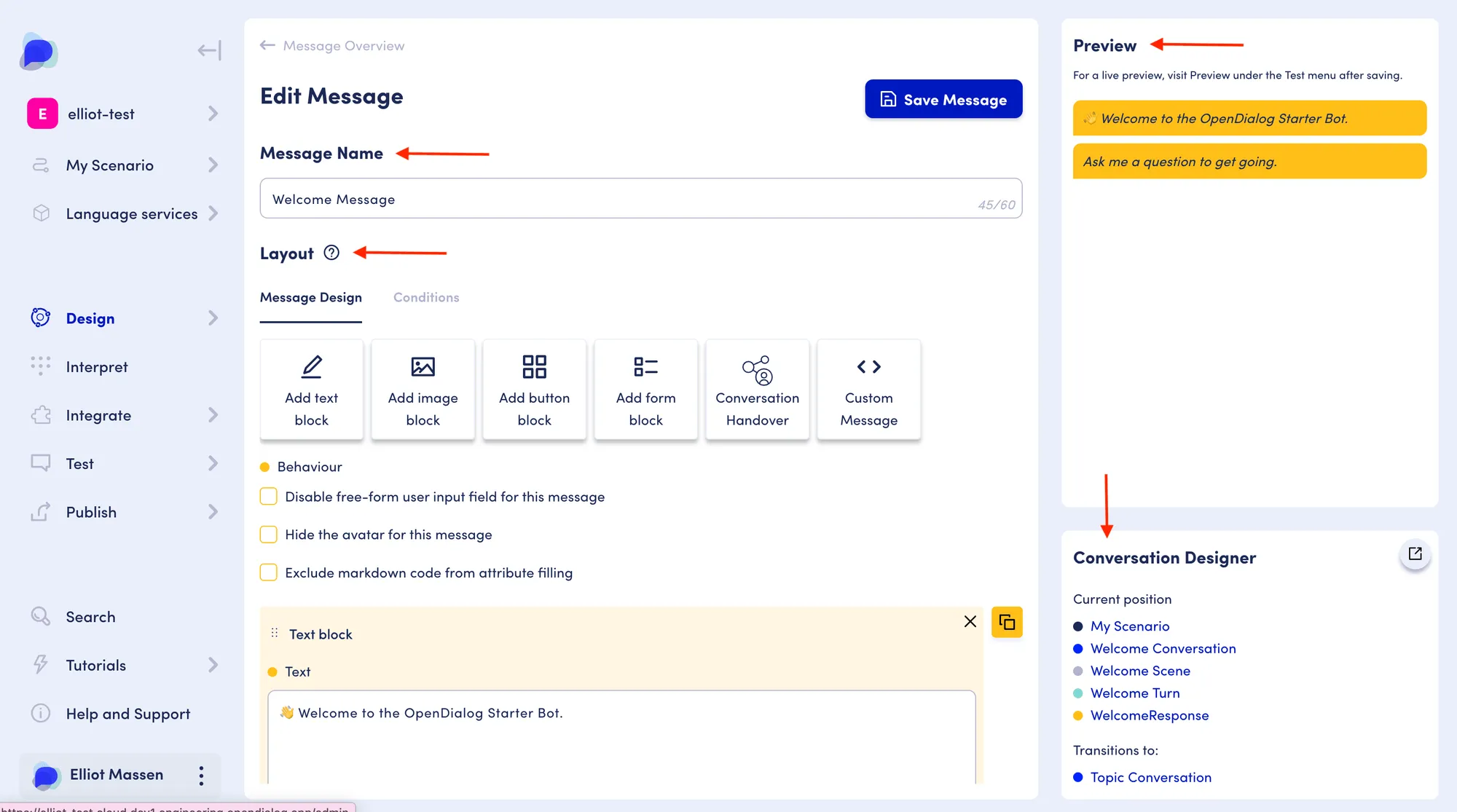Click the Message Name input field
The image size is (1457, 812).
coord(641,198)
